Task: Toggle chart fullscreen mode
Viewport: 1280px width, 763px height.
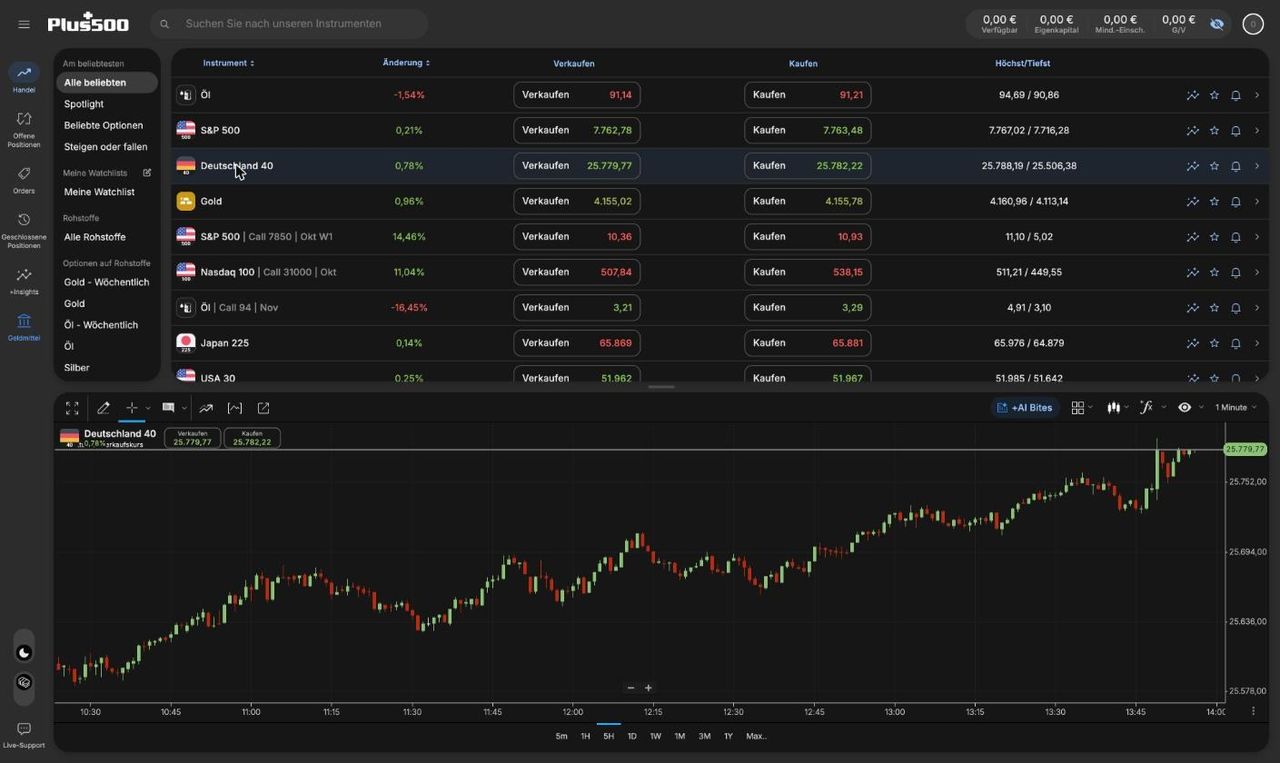Action: (x=72, y=408)
